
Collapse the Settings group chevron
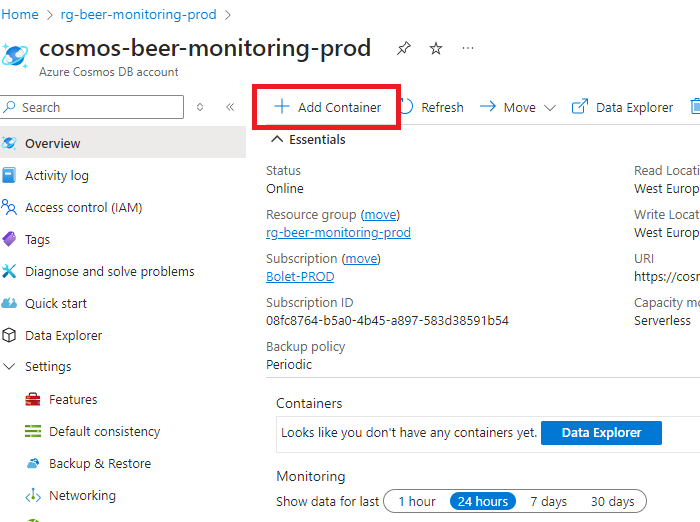[x=9, y=367]
